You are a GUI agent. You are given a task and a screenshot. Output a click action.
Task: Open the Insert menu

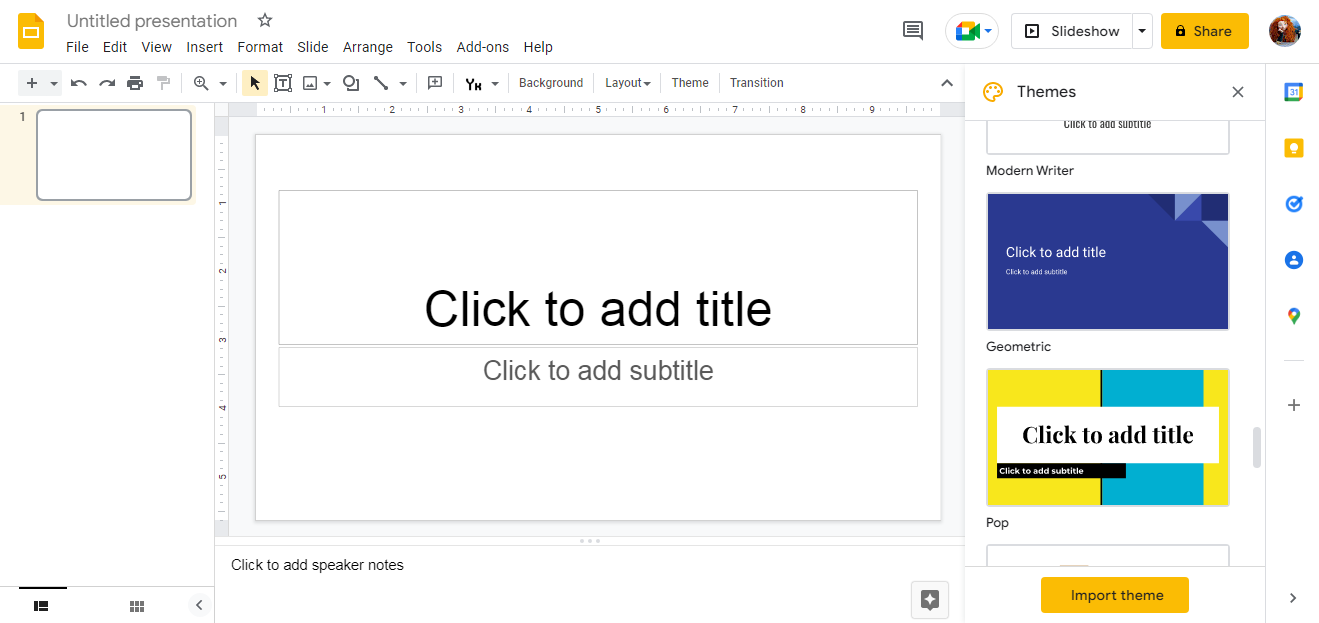205,47
